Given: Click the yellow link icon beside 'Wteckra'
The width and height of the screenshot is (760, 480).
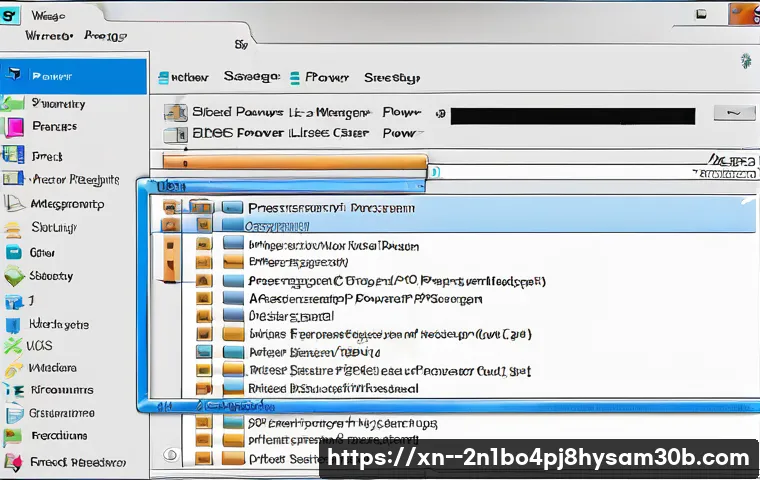Looking at the screenshot, I should point(13,368).
